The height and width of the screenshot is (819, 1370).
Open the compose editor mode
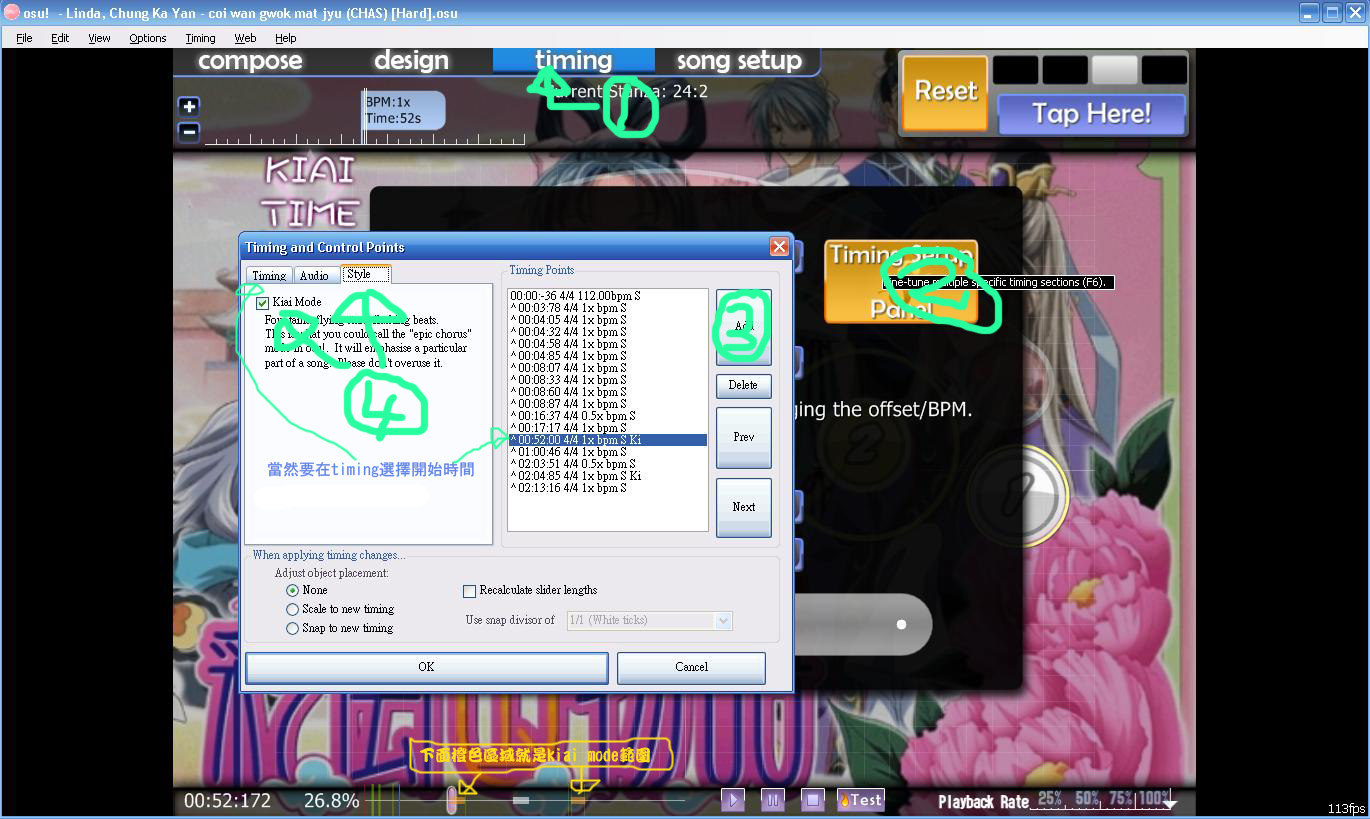(x=250, y=60)
